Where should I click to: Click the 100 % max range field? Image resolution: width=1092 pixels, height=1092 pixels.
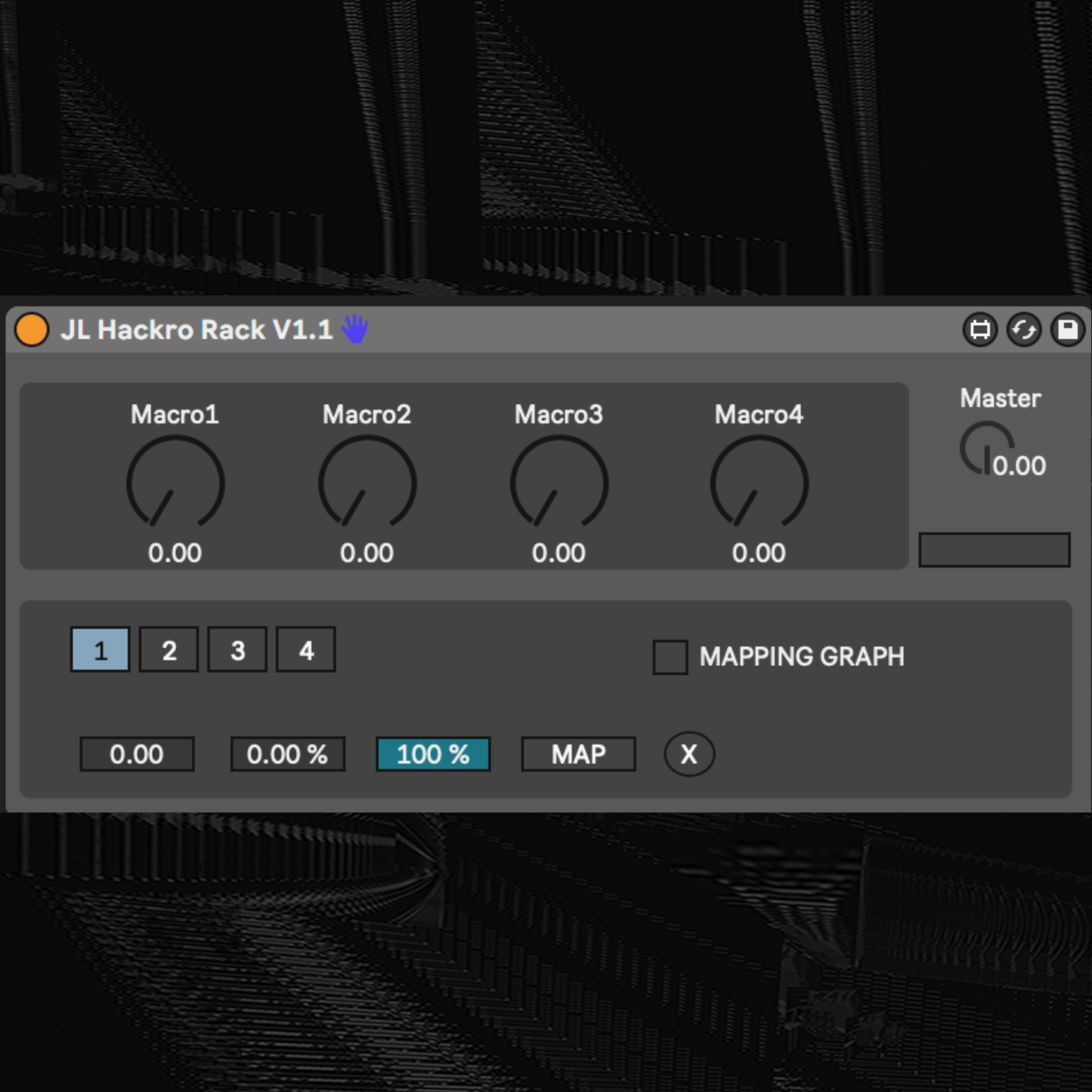tap(433, 754)
